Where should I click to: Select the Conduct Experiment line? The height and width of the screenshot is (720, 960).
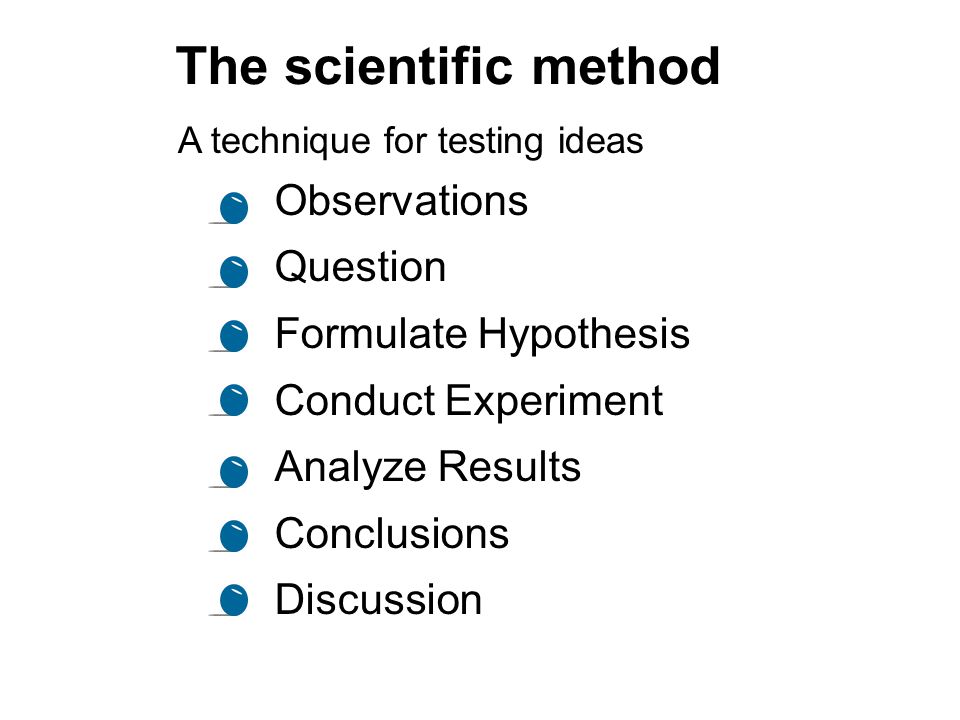click(x=469, y=402)
